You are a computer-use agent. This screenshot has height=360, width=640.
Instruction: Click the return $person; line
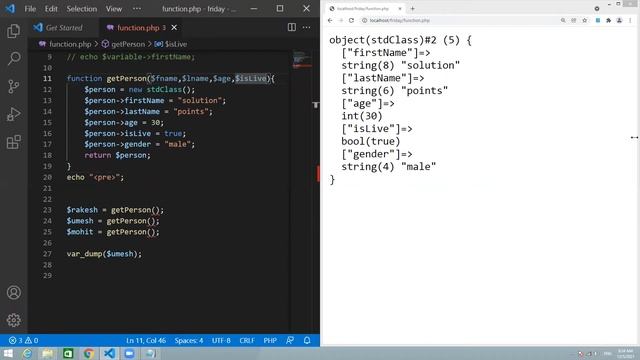(118, 155)
